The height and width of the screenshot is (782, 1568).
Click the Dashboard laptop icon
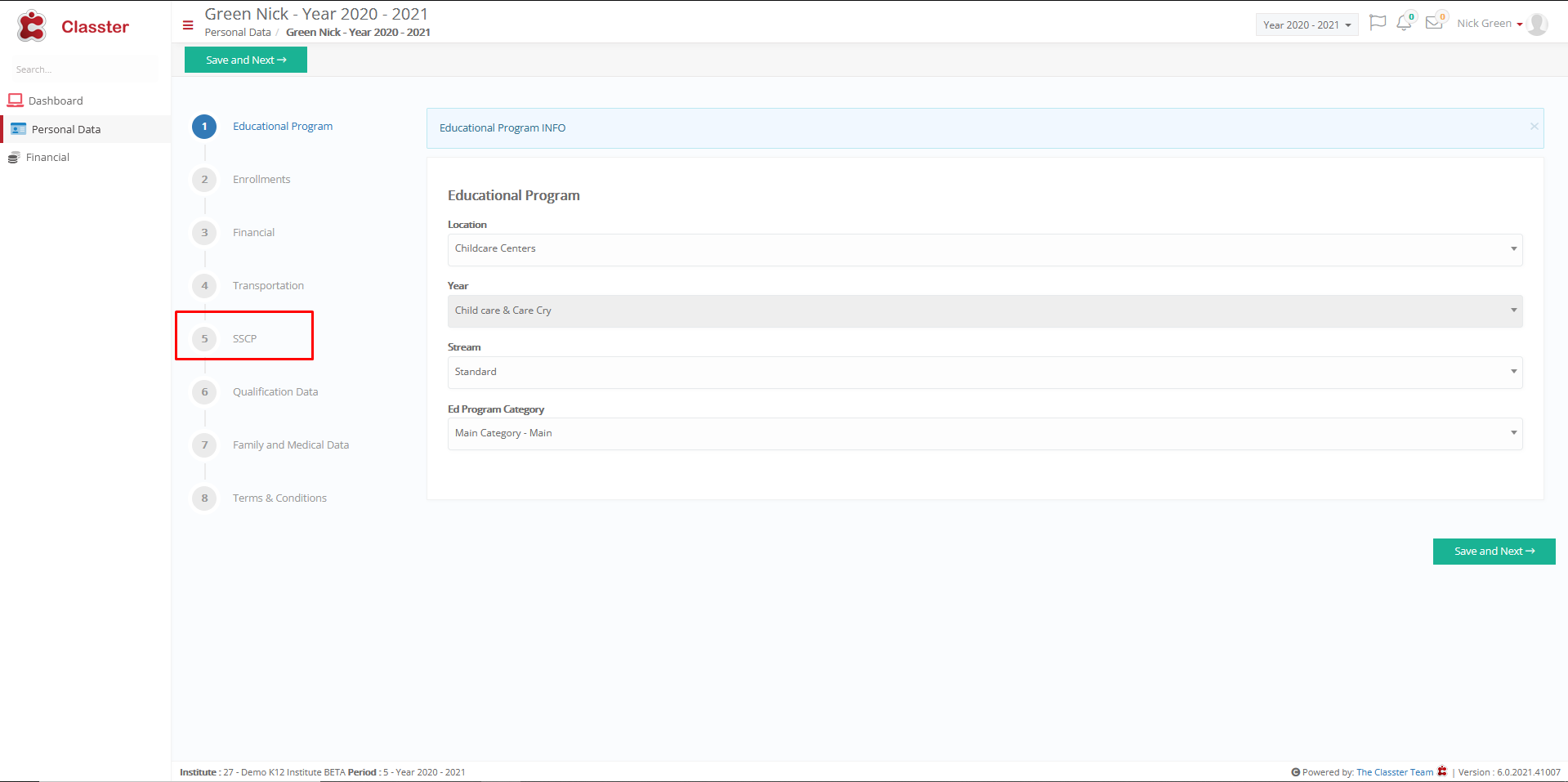click(15, 101)
